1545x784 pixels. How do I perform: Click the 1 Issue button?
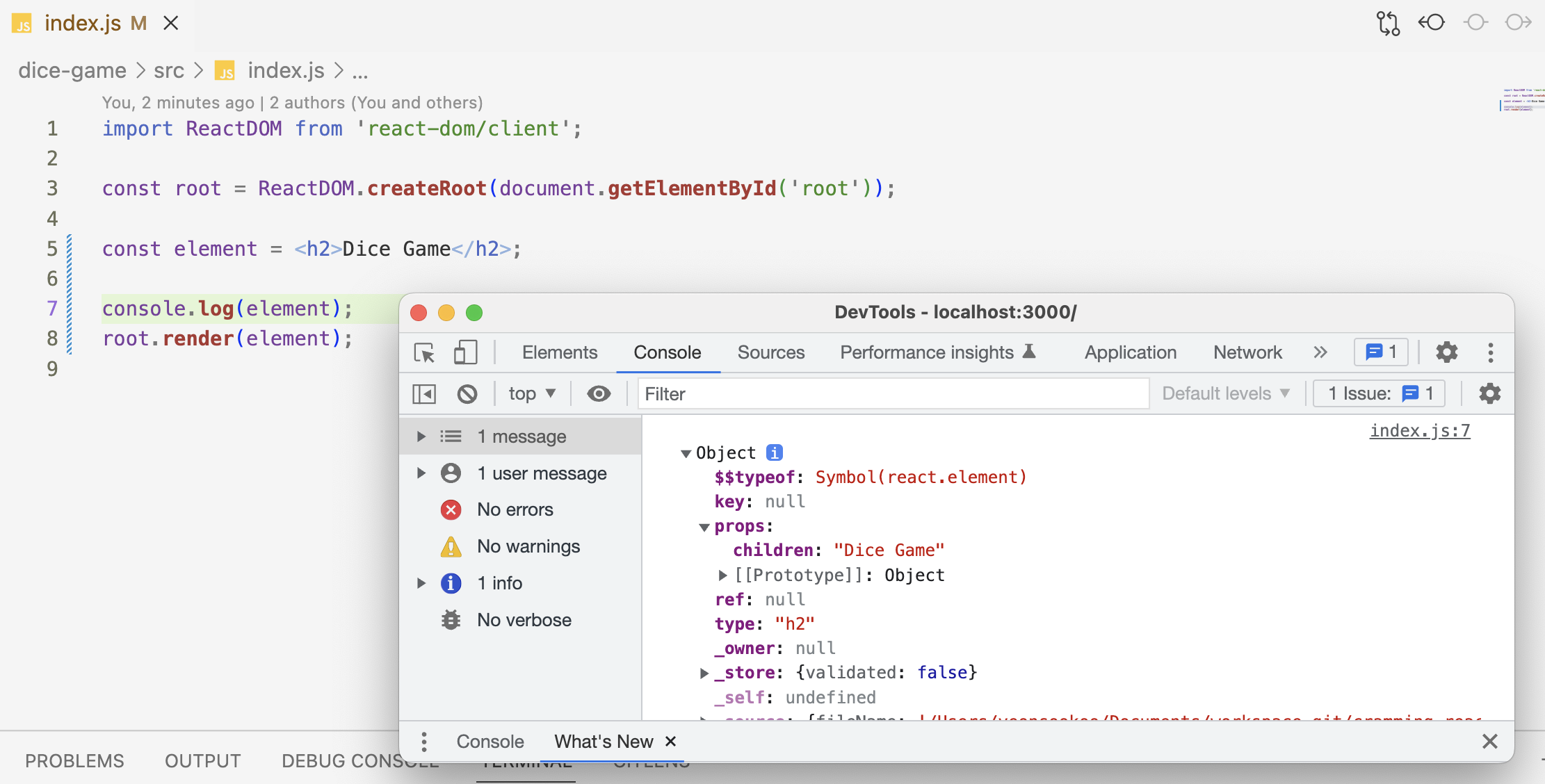point(1379,394)
